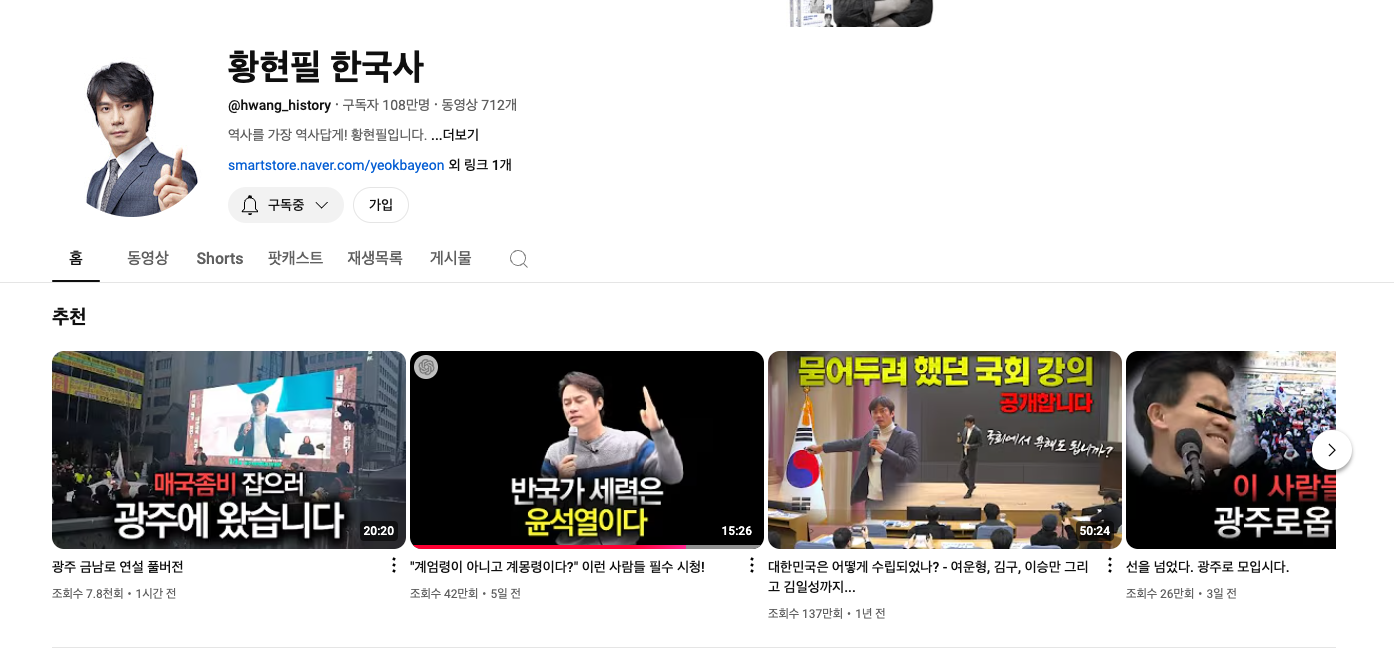Viewport: 1394px width, 663px height.
Task: Click the next arrow to see more recommended videos
Action: 1331,450
